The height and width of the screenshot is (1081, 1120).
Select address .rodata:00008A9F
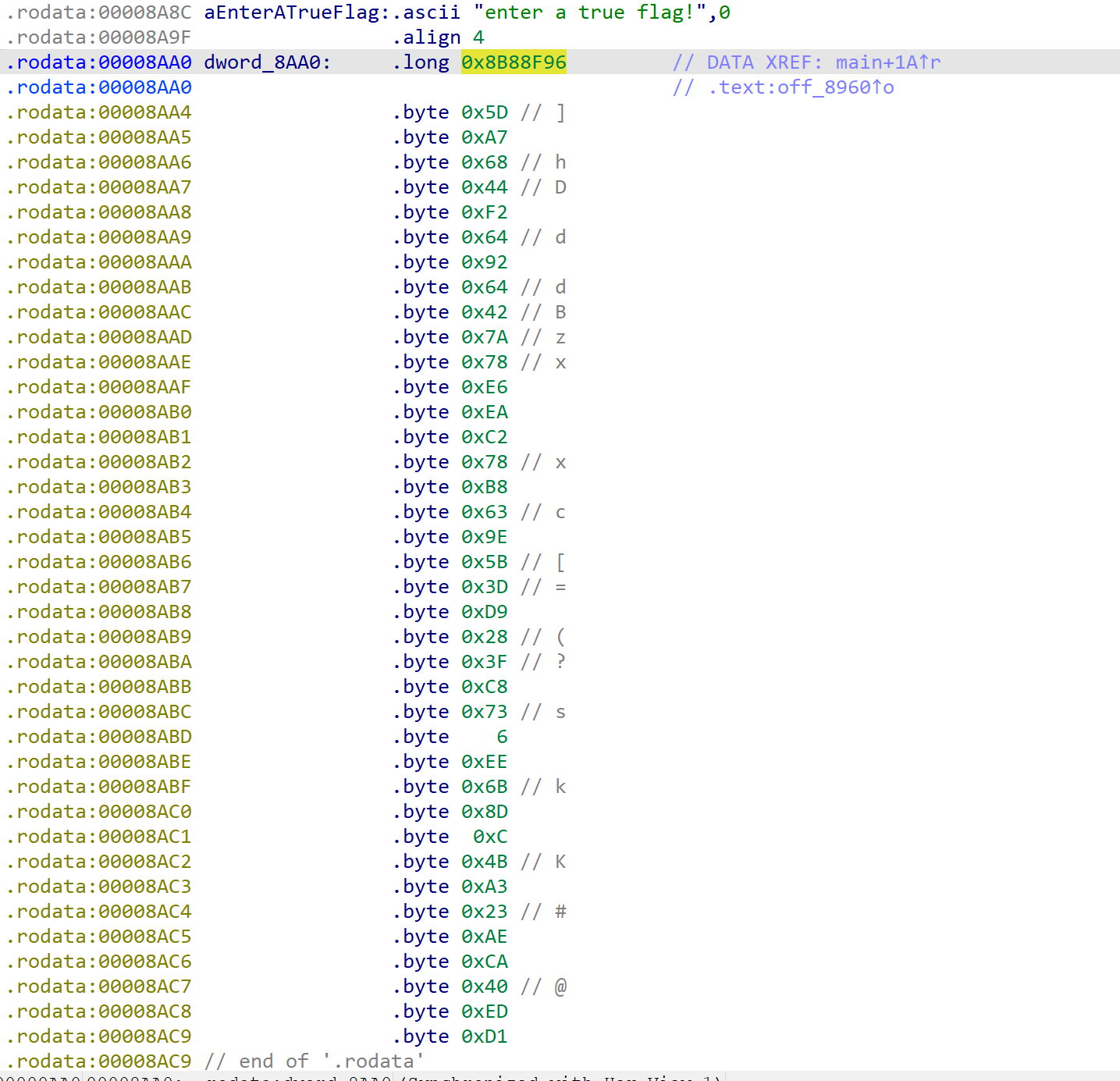pos(99,37)
